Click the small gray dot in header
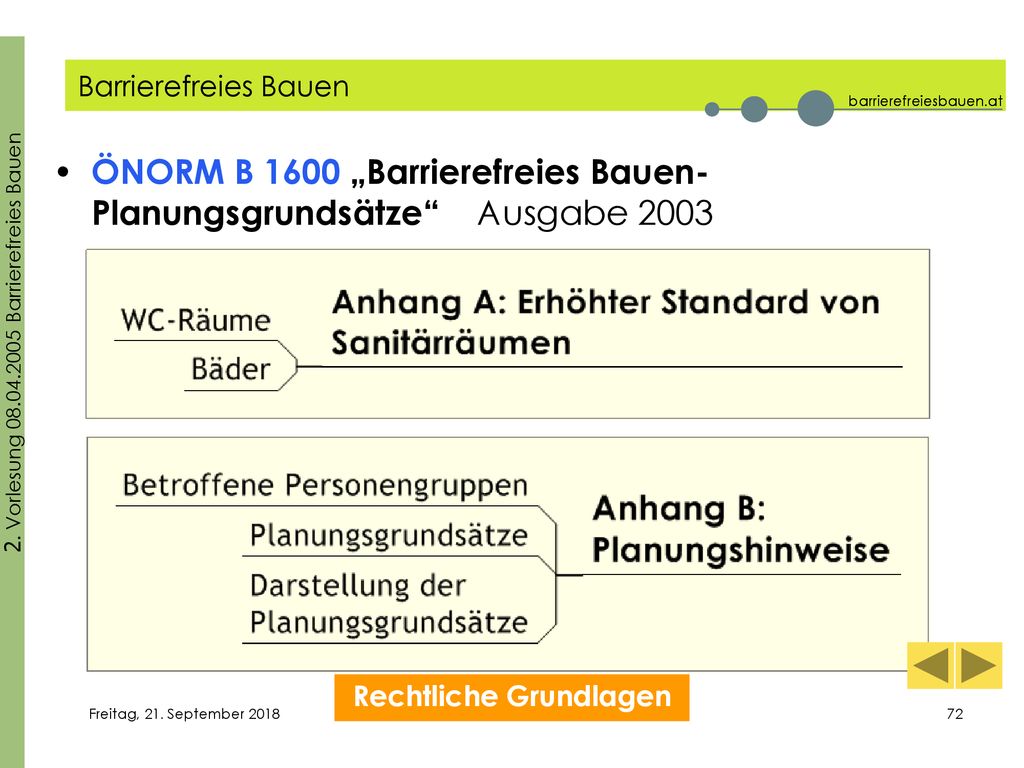Screen dimensions: 1024x768 (x=712, y=109)
